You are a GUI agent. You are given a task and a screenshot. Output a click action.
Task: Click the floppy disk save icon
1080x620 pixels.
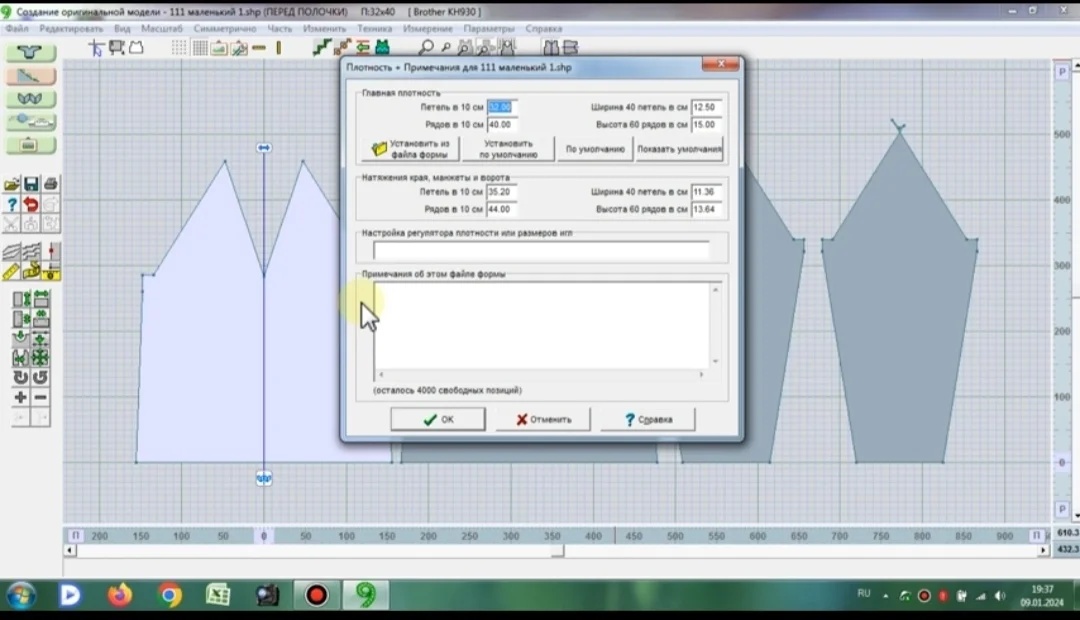[31, 184]
